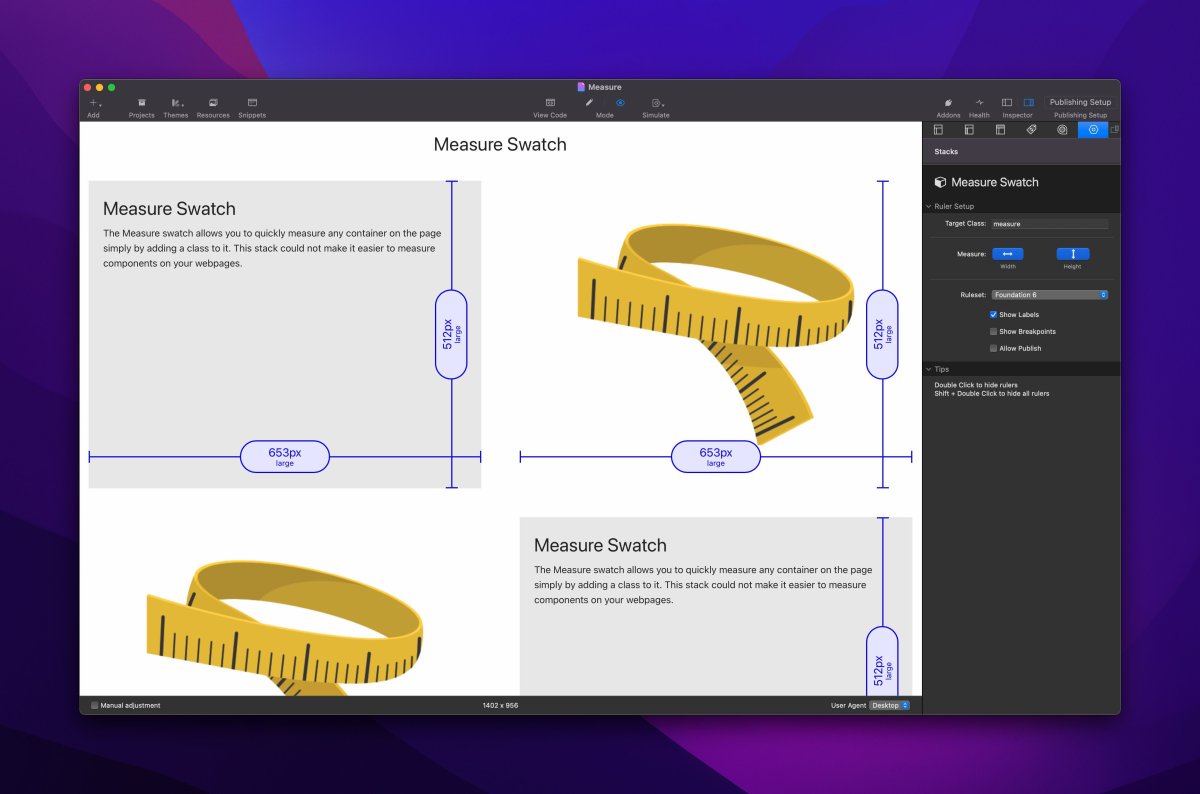Viewport: 1200px width, 794px height.
Task: Open the Snippets toolbar icon
Action: (x=252, y=103)
